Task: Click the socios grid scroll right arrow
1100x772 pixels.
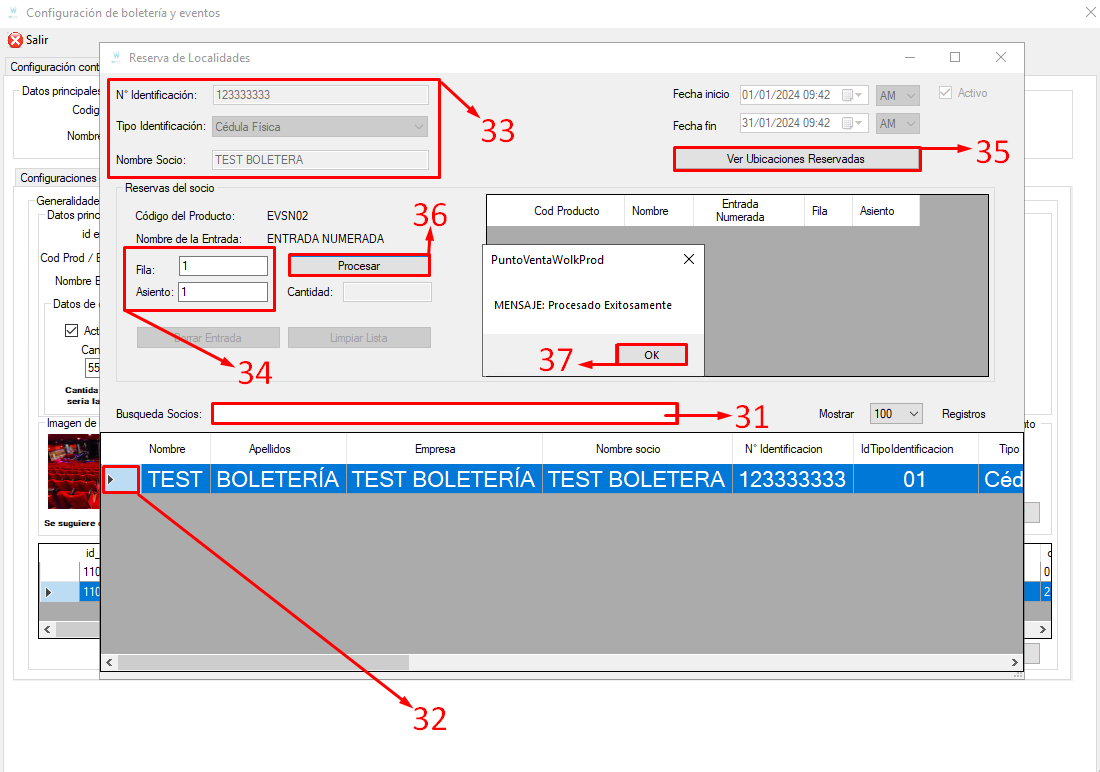Action: coord(1014,662)
